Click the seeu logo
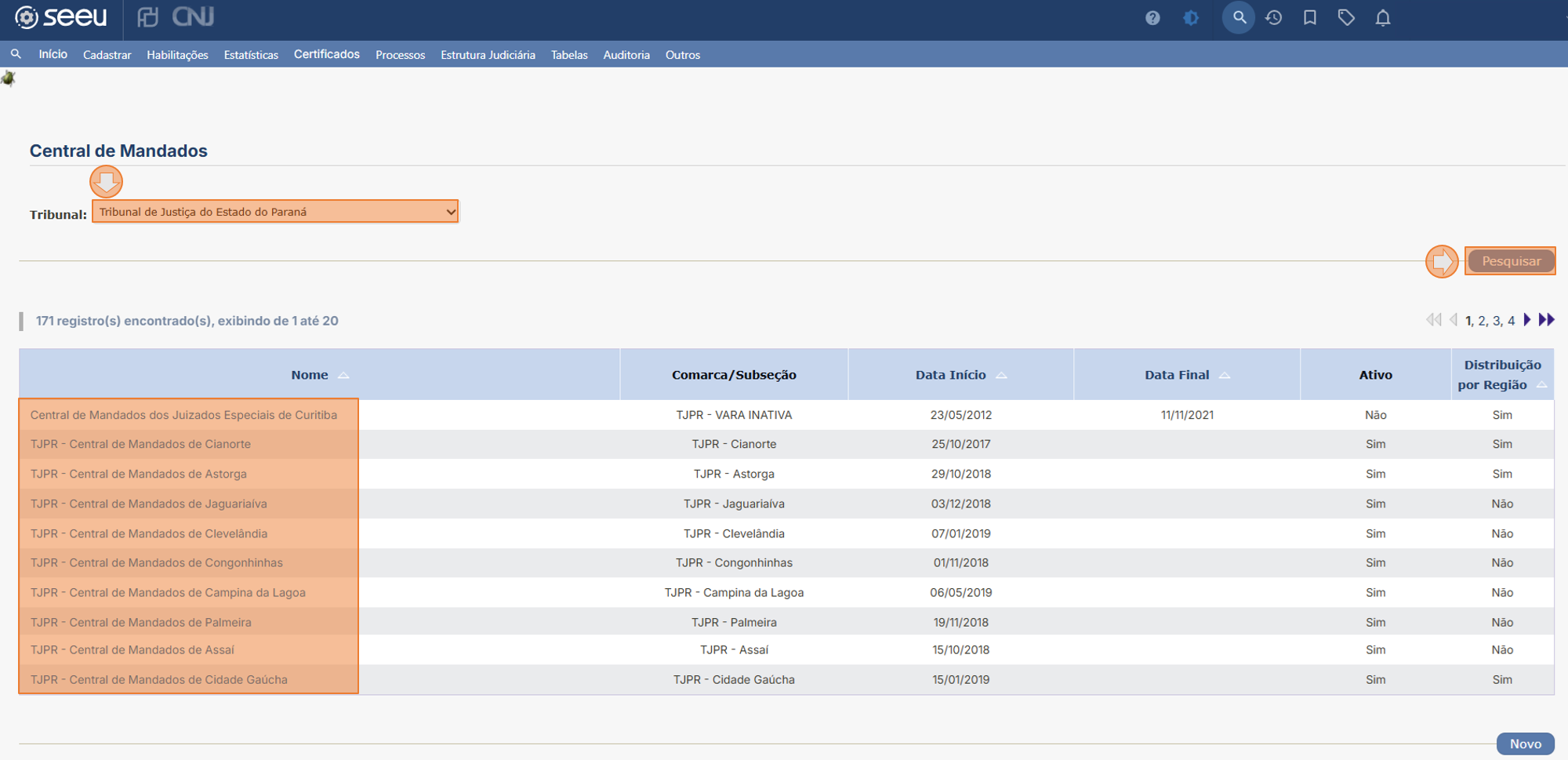 [61, 17]
